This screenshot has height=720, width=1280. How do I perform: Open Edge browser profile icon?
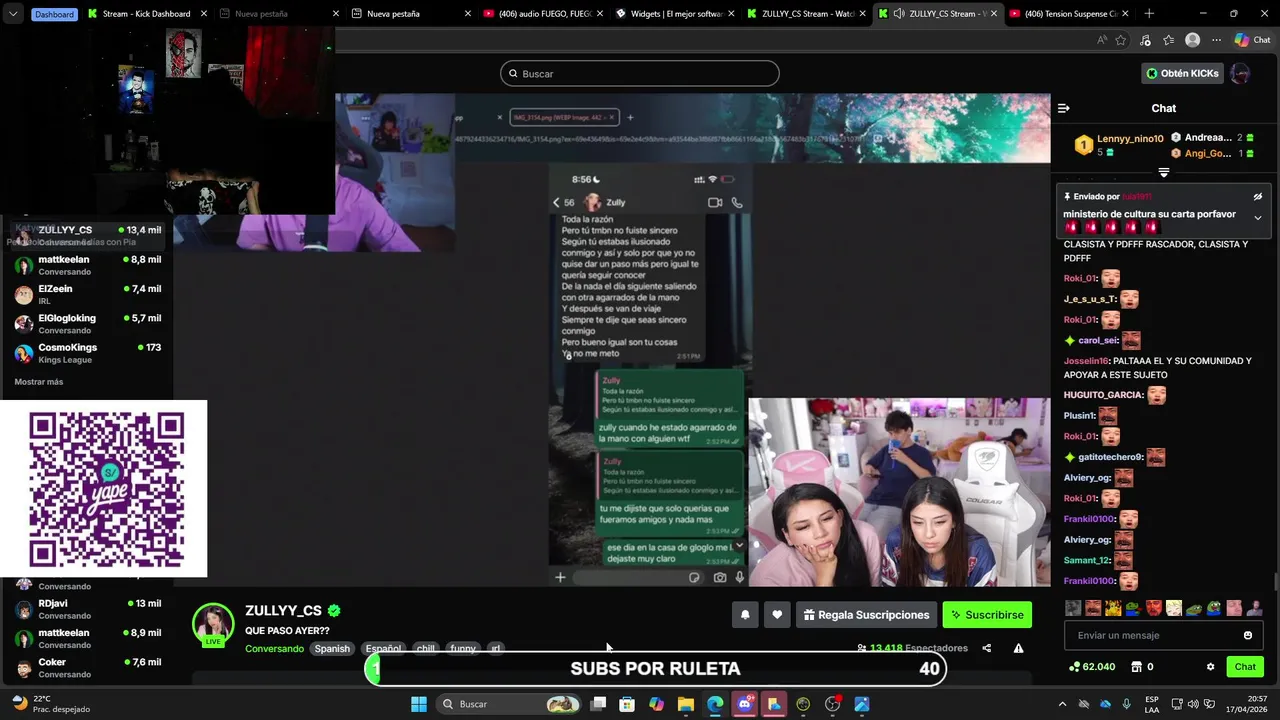1192,40
